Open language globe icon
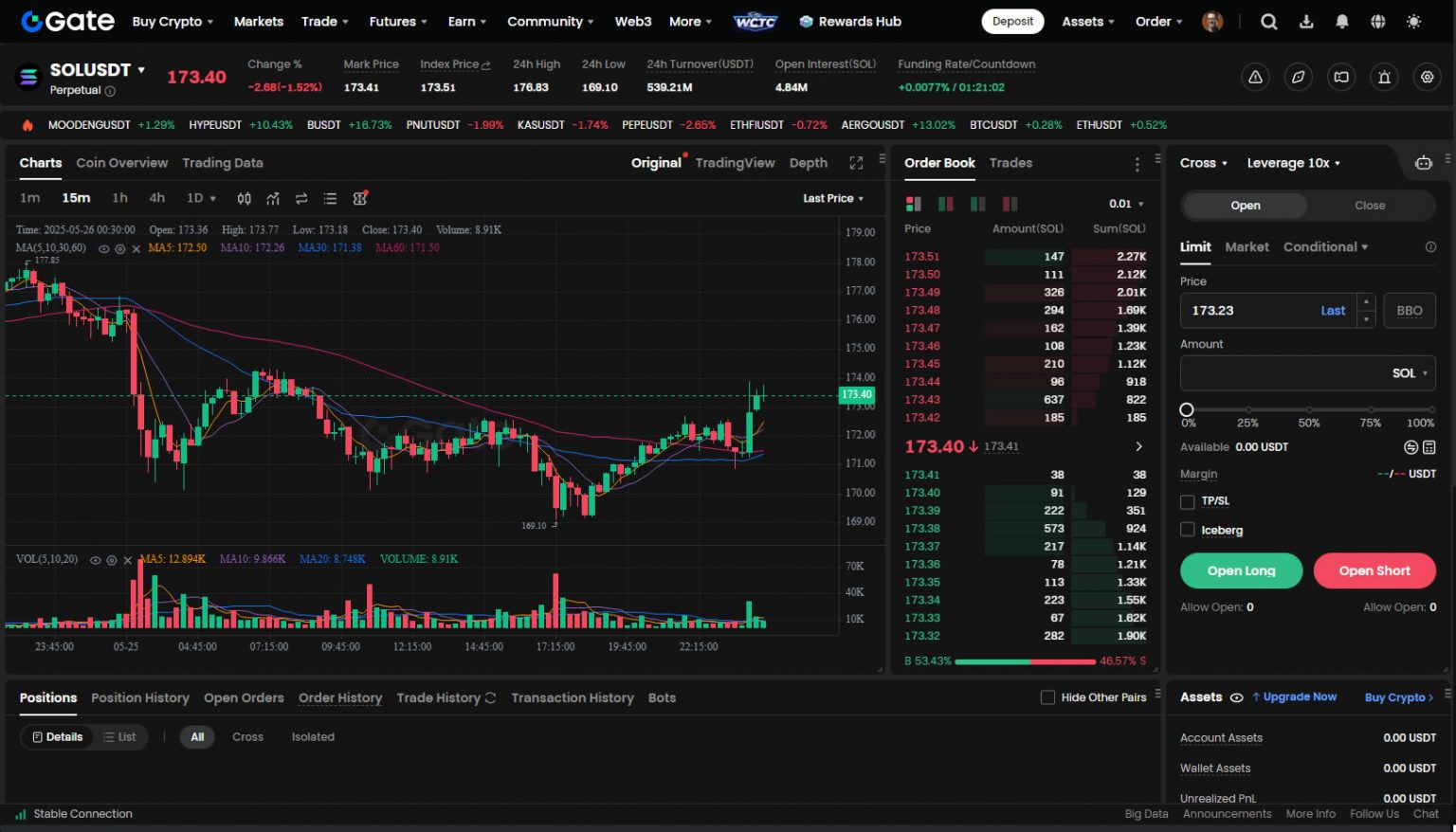 [1378, 22]
